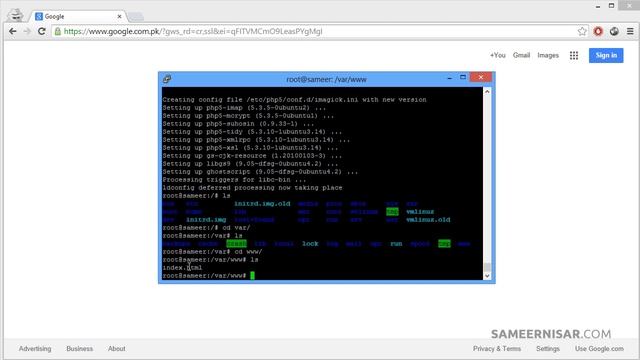
Task: Close the root@sameer terminal window
Action: click(481, 77)
